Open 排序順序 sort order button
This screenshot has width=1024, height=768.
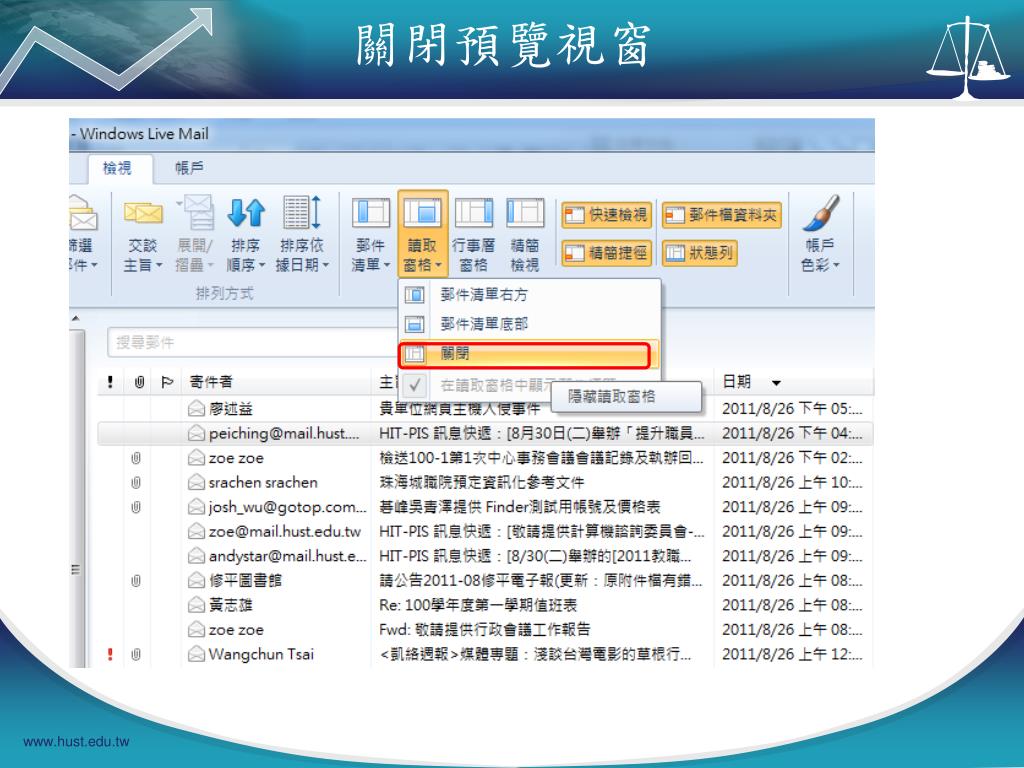[x=246, y=235]
